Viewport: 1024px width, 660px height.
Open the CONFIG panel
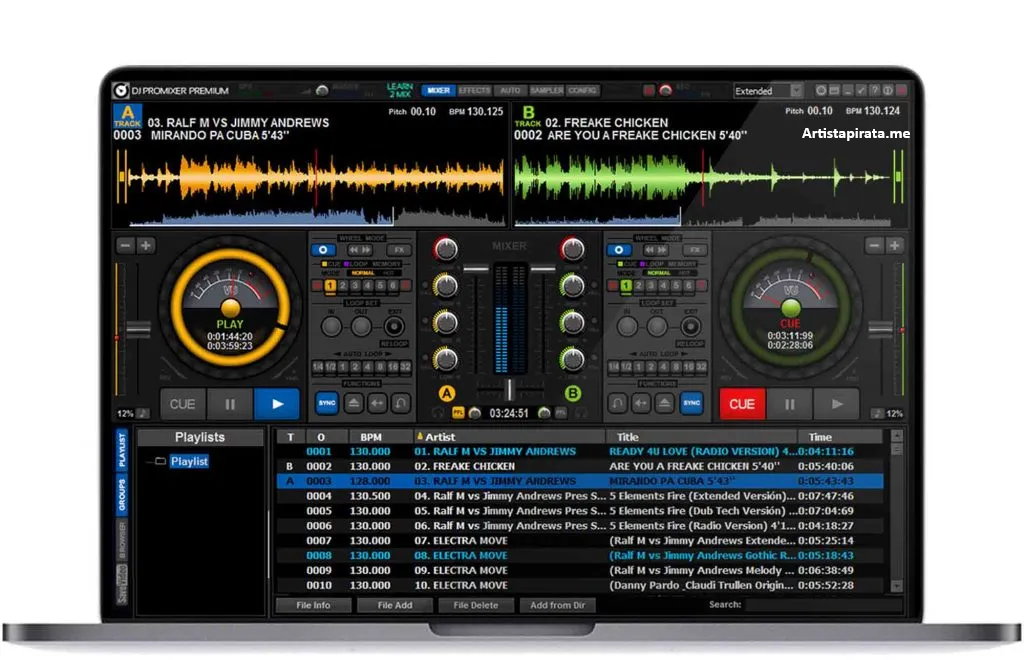tap(582, 92)
